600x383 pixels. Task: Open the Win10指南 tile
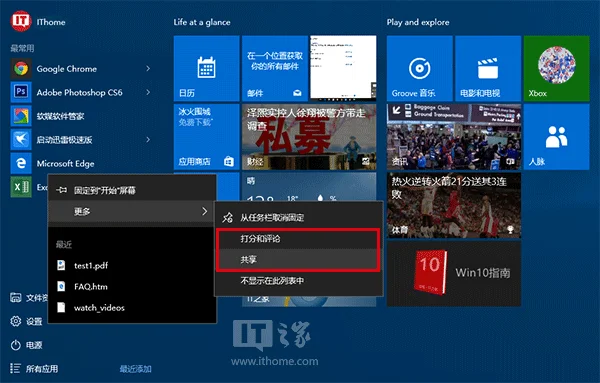(x=454, y=273)
